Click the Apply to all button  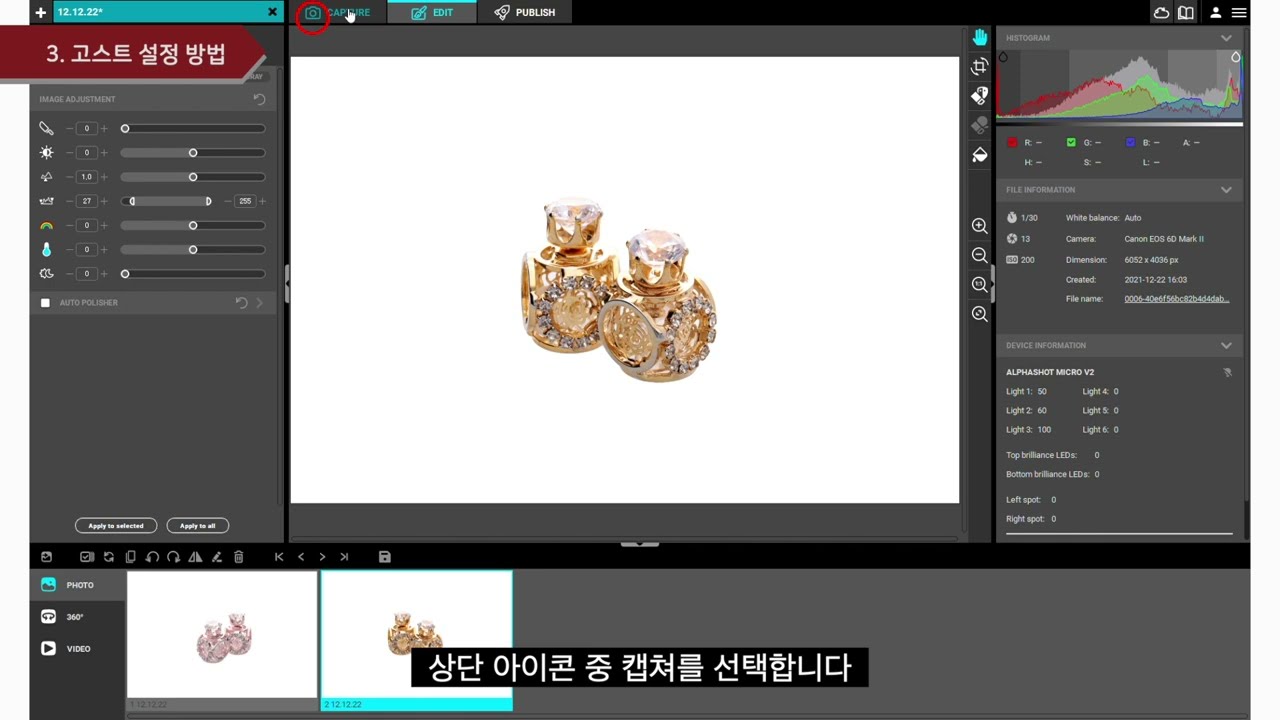click(198, 526)
